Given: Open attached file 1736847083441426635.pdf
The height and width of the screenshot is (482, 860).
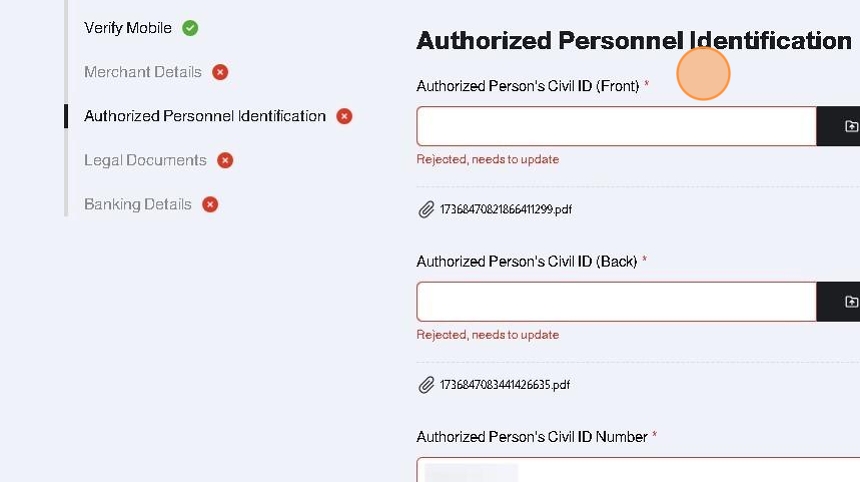Looking at the screenshot, I should click(x=505, y=385).
